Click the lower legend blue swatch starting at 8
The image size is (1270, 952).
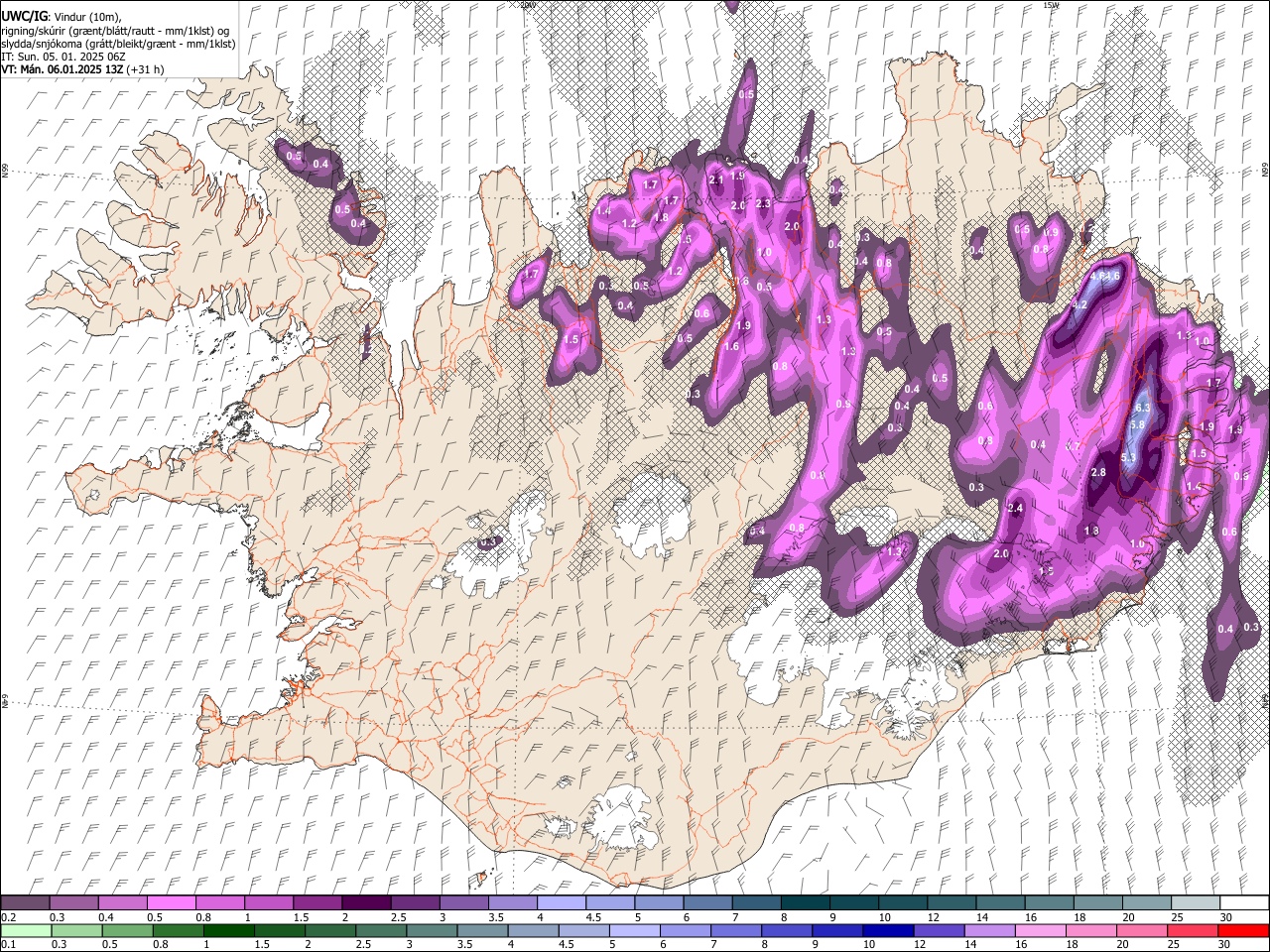click(785, 930)
